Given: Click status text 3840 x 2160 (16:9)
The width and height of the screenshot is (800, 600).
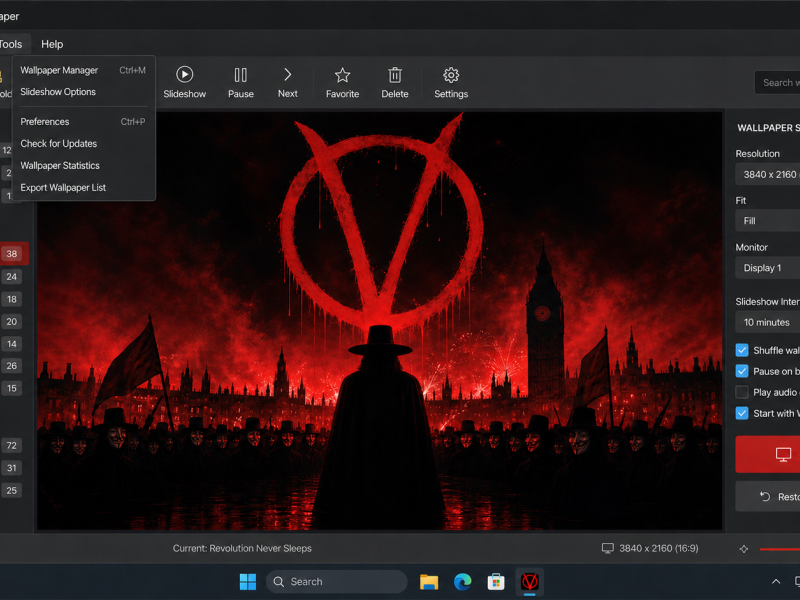Looking at the screenshot, I should point(659,548).
